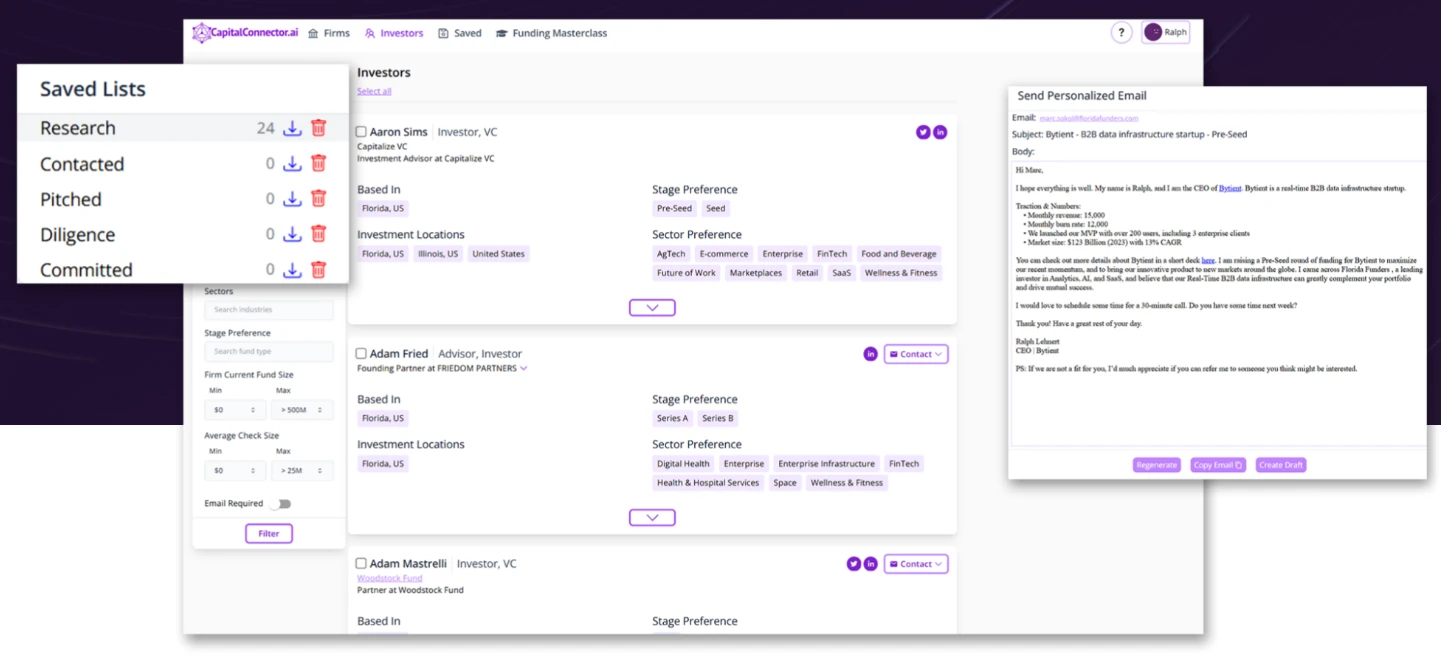Click the Space sector tag
This screenshot has width=1441, height=658.
coord(785,483)
